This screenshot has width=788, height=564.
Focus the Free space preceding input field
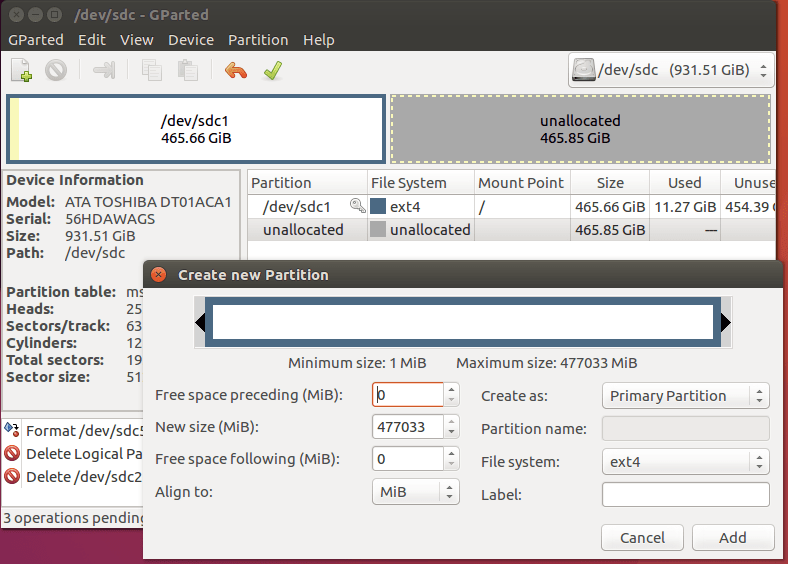[408, 395]
